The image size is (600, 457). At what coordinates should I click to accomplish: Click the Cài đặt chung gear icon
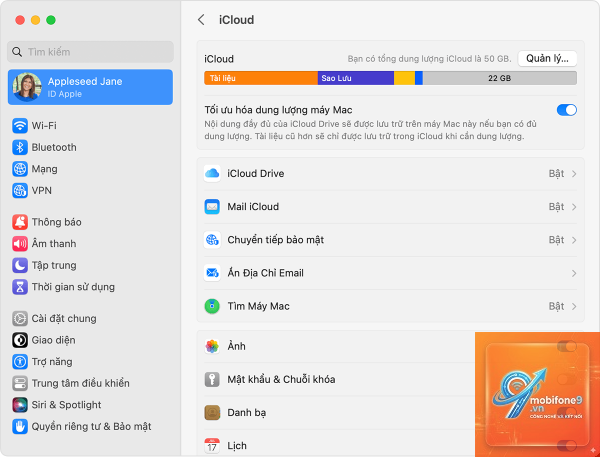tap(20, 318)
